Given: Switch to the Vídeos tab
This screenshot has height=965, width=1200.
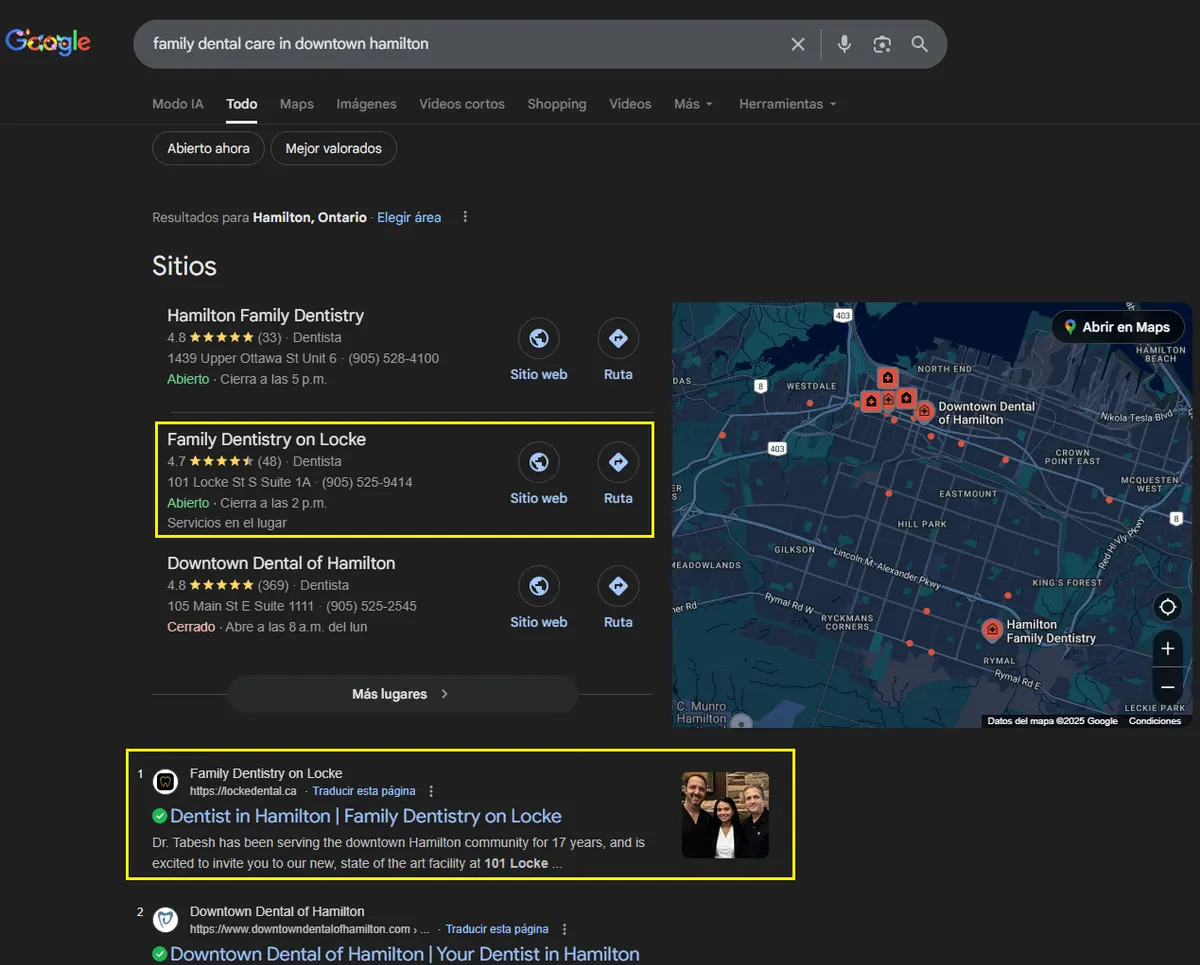Looking at the screenshot, I should point(630,104).
